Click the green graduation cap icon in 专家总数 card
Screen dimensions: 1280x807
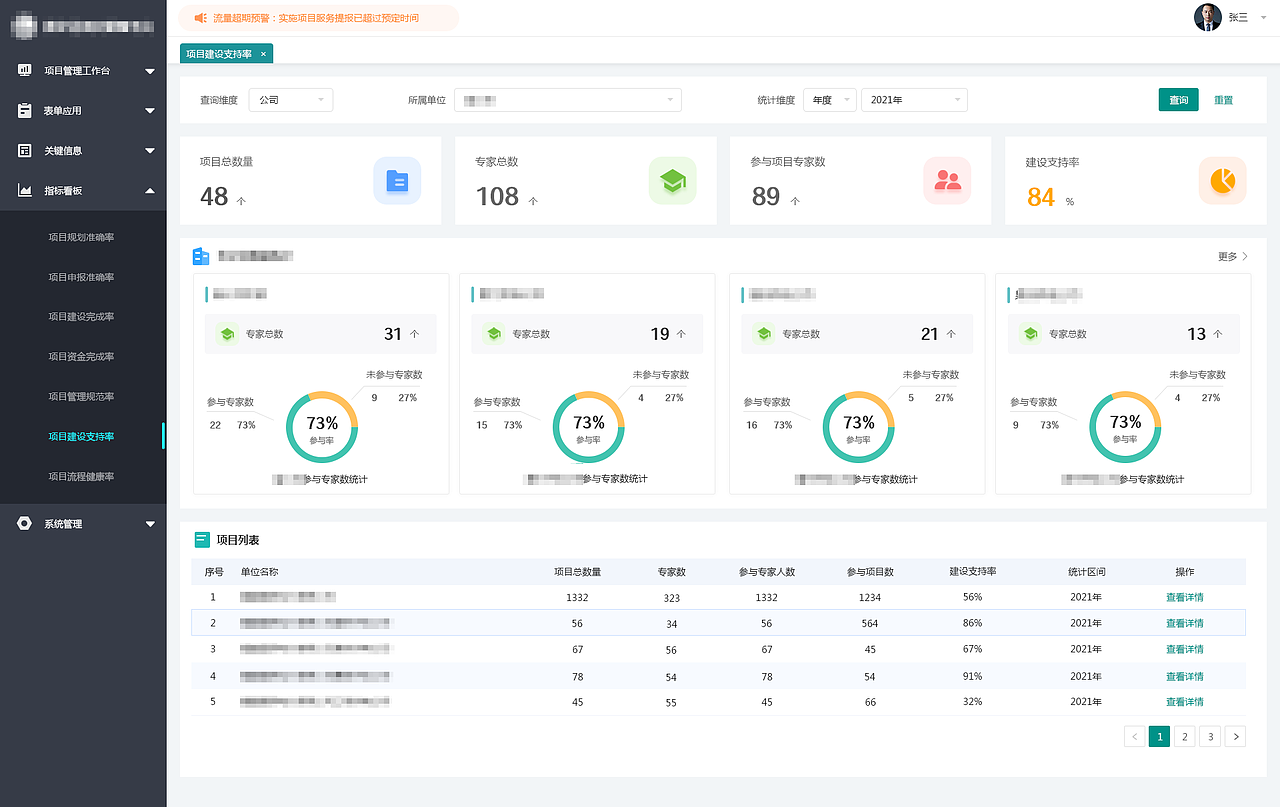[672, 181]
